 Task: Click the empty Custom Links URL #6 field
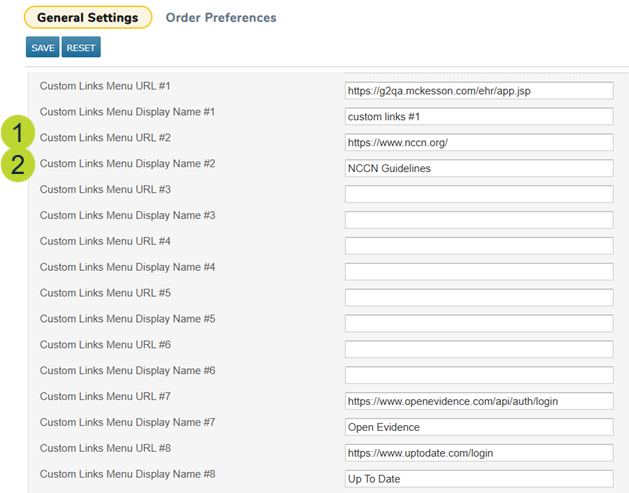tap(478, 349)
